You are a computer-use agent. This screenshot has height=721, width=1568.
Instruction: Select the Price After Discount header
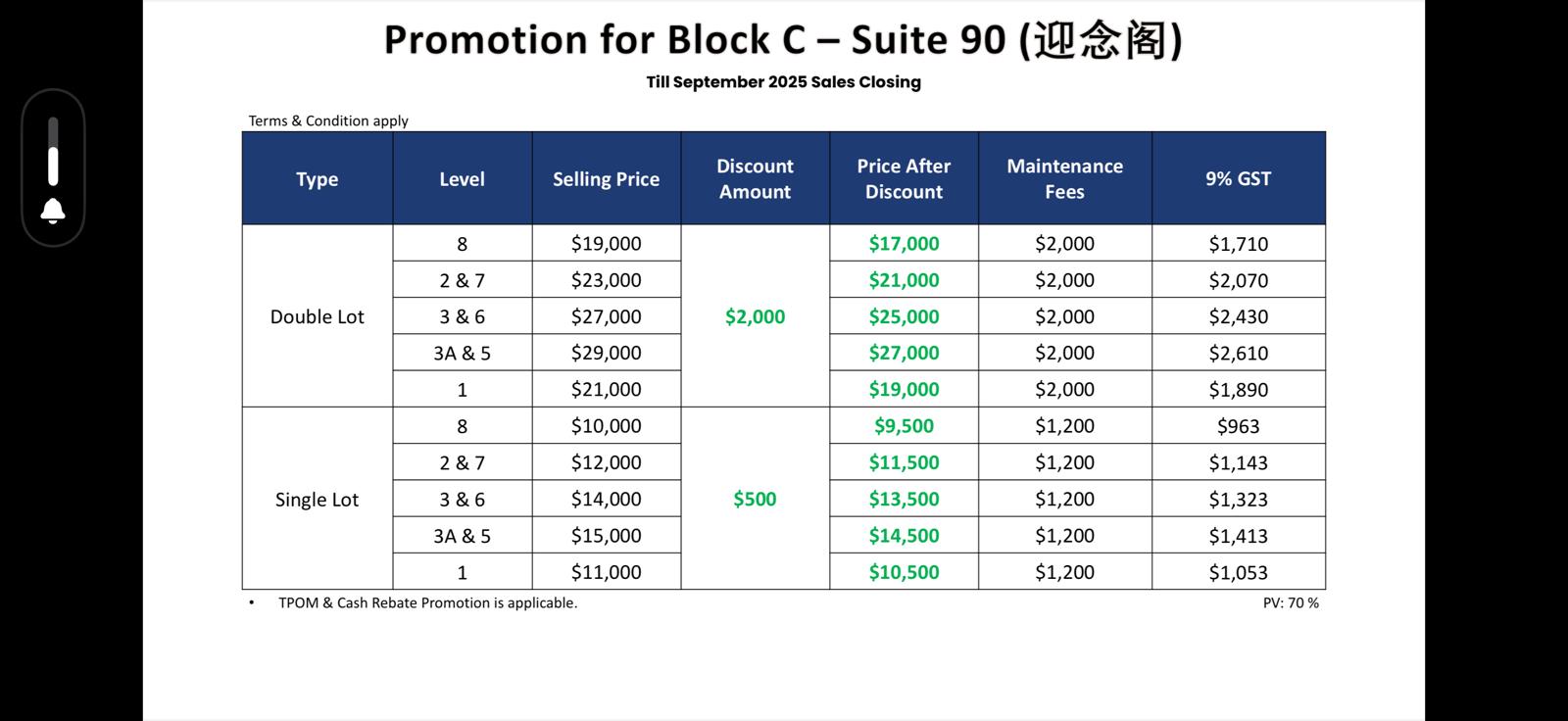pyautogui.click(x=904, y=179)
